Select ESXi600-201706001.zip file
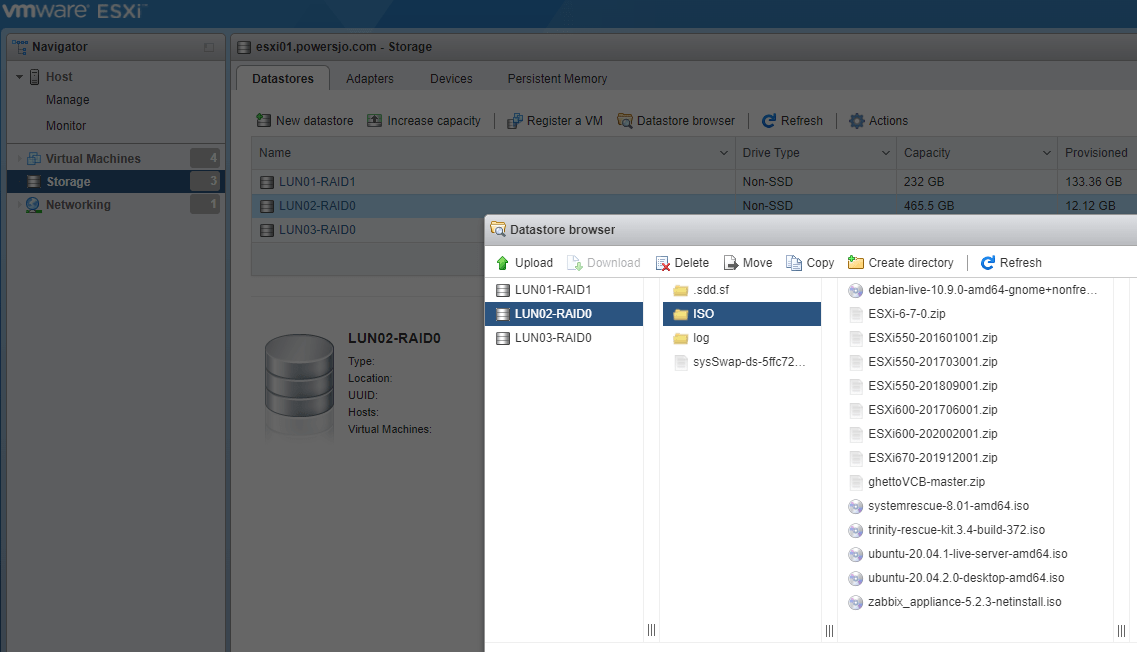 (x=924, y=410)
